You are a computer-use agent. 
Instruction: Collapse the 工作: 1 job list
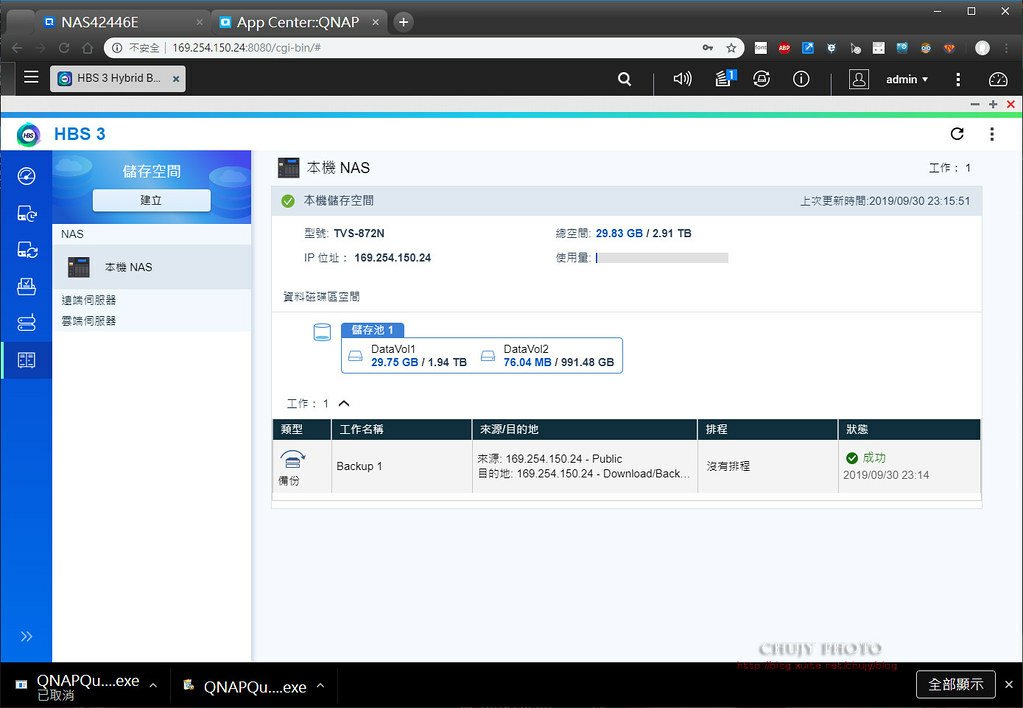point(344,403)
